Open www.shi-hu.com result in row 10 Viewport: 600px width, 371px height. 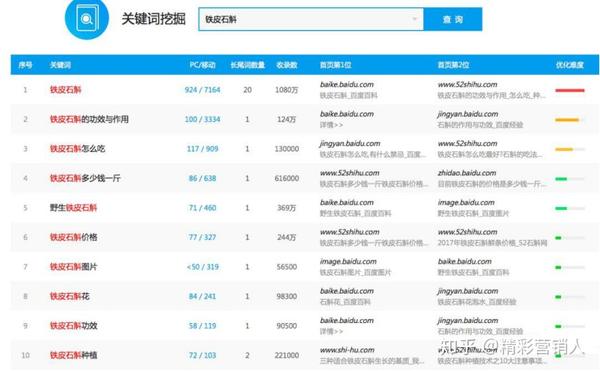pos(347,350)
